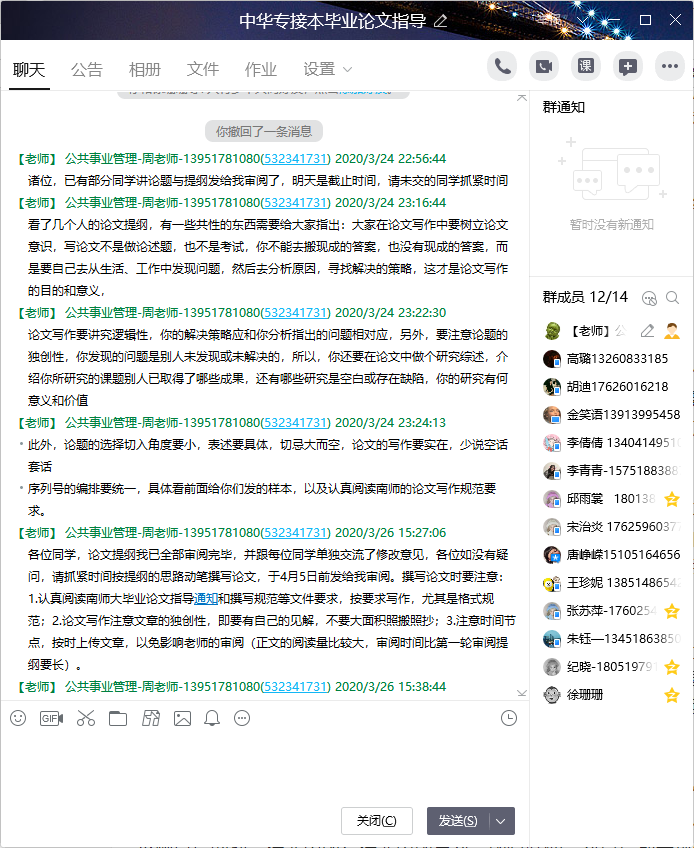The image size is (694, 848).
Task: Open the group class (课) feature
Action: click(x=586, y=67)
